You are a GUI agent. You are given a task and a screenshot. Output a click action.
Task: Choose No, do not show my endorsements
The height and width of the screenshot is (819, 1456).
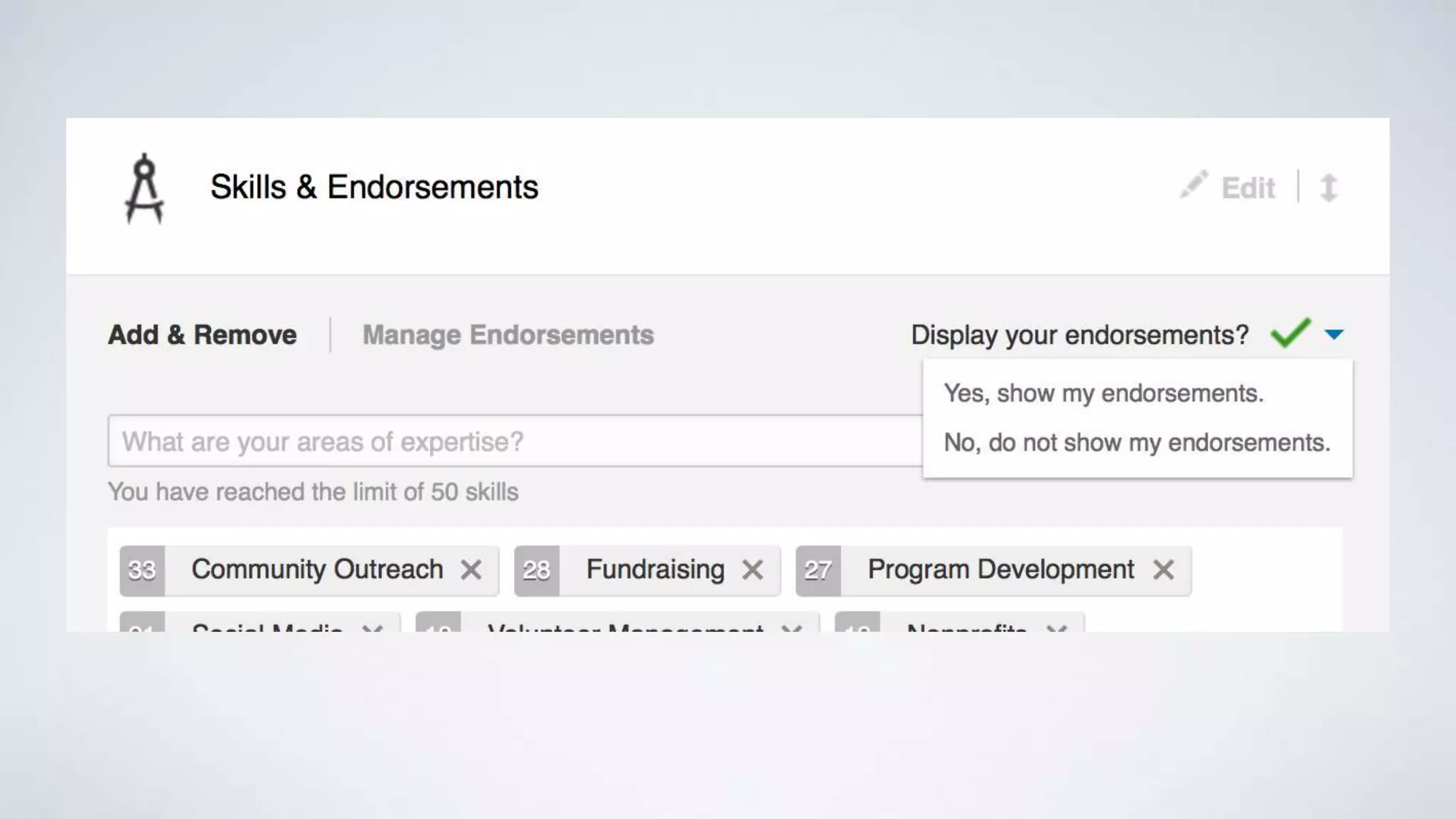tap(1136, 442)
